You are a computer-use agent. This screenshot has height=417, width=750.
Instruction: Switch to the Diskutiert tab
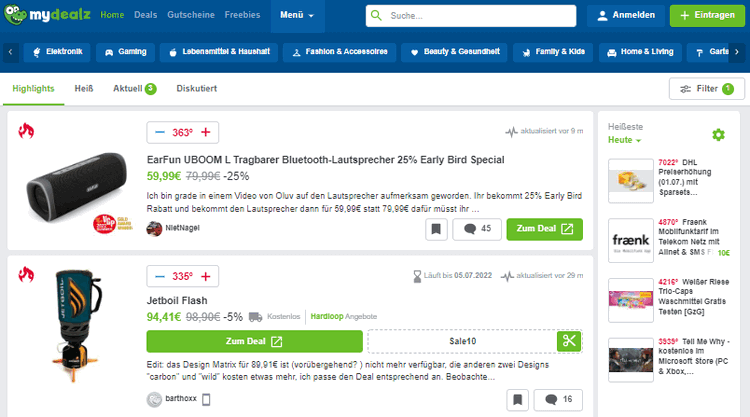(x=196, y=89)
